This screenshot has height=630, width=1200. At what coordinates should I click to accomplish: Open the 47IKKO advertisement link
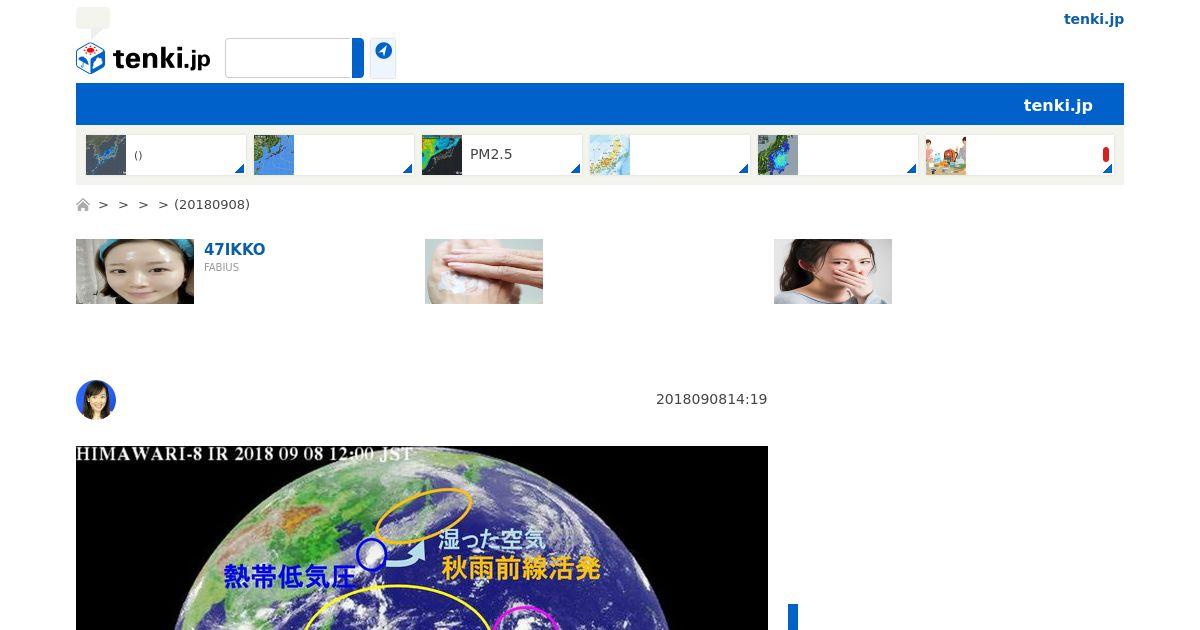[x=235, y=250]
